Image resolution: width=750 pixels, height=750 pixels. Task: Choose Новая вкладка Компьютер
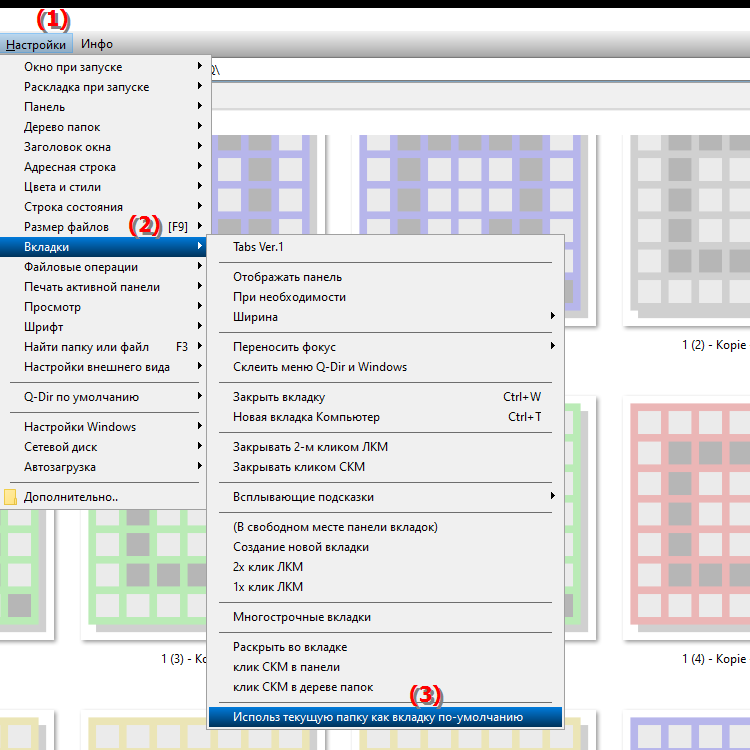386,418
